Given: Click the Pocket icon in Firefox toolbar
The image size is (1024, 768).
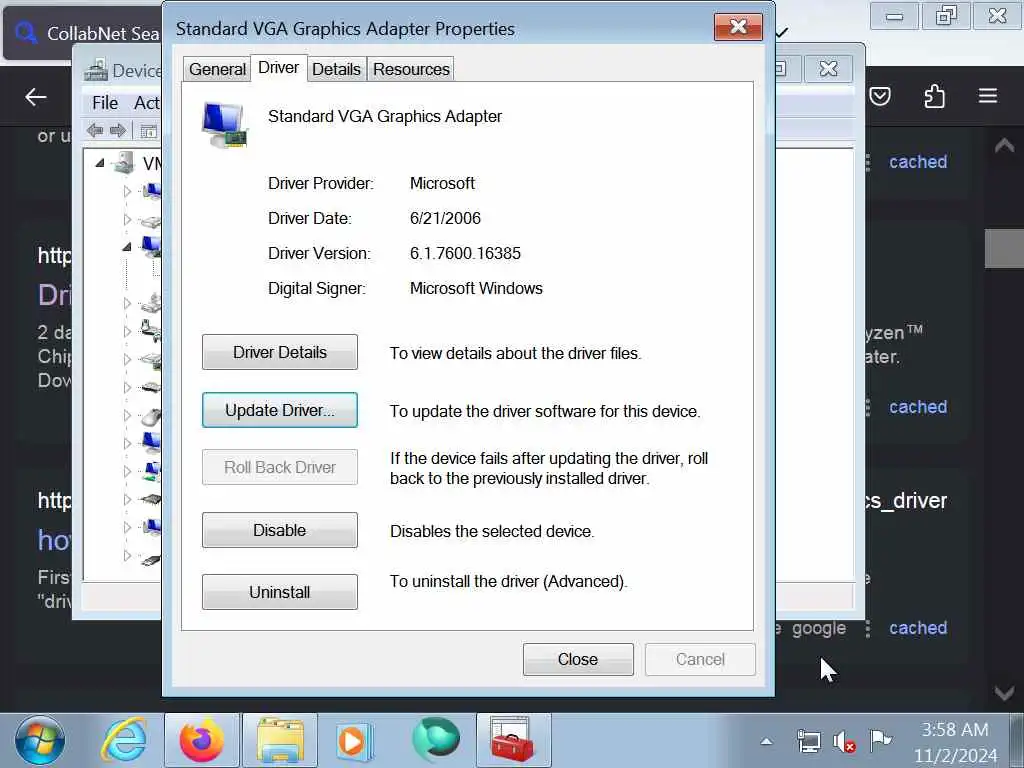Looking at the screenshot, I should pyautogui.click(x=880, y=97).
